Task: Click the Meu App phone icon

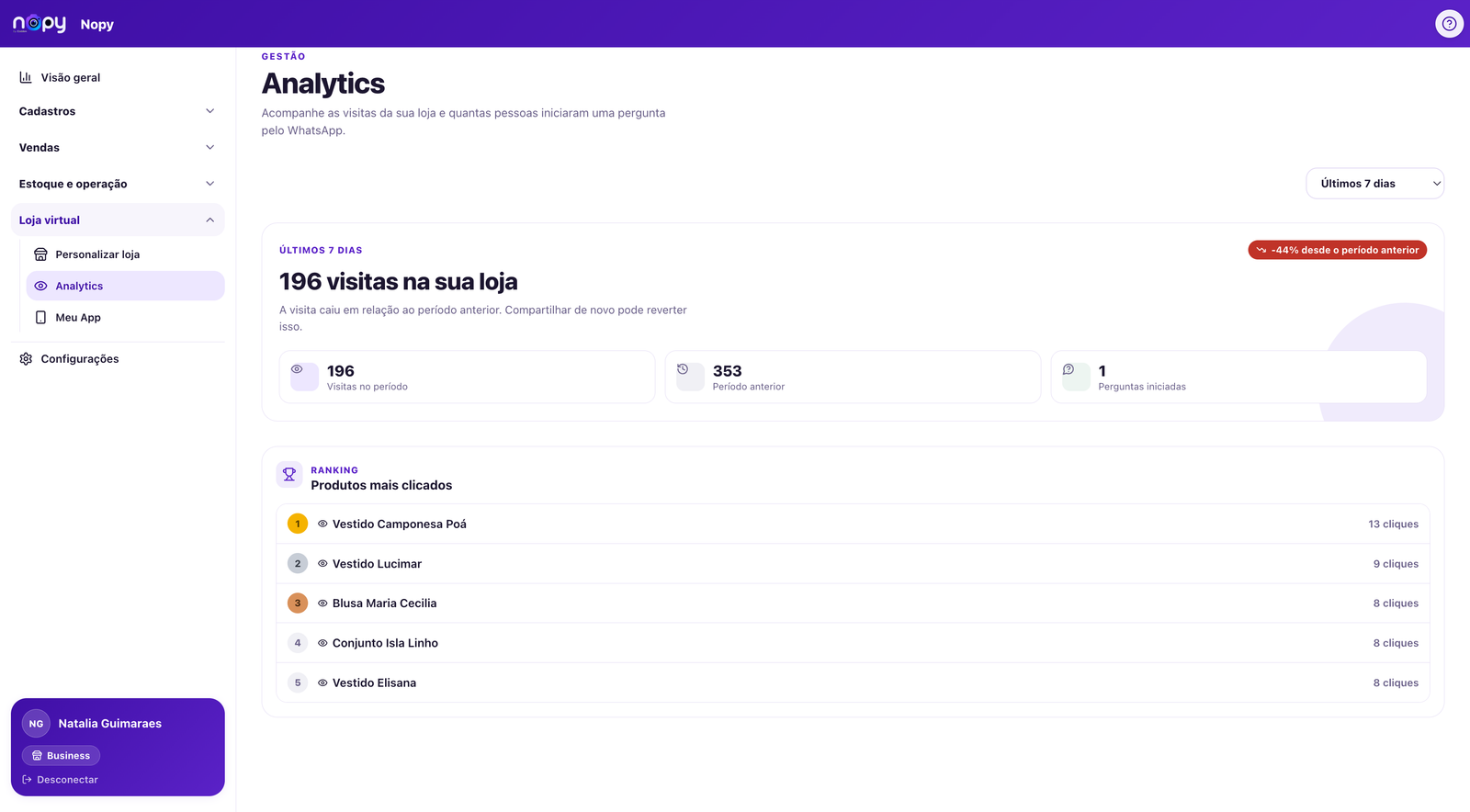Action: point(40,317)
